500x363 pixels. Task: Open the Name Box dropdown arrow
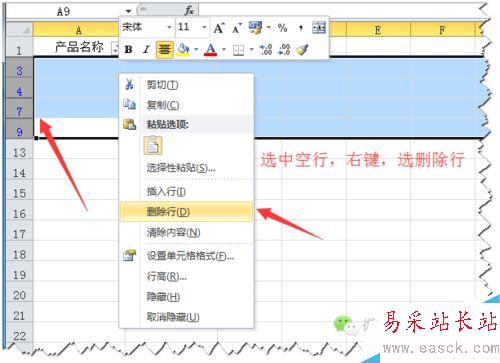click(129, 12)
